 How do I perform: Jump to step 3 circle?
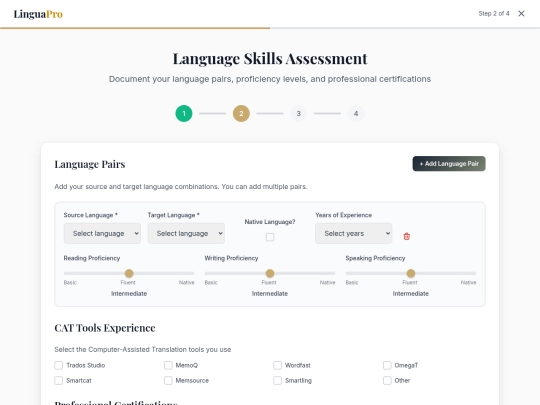click(299, 113)
